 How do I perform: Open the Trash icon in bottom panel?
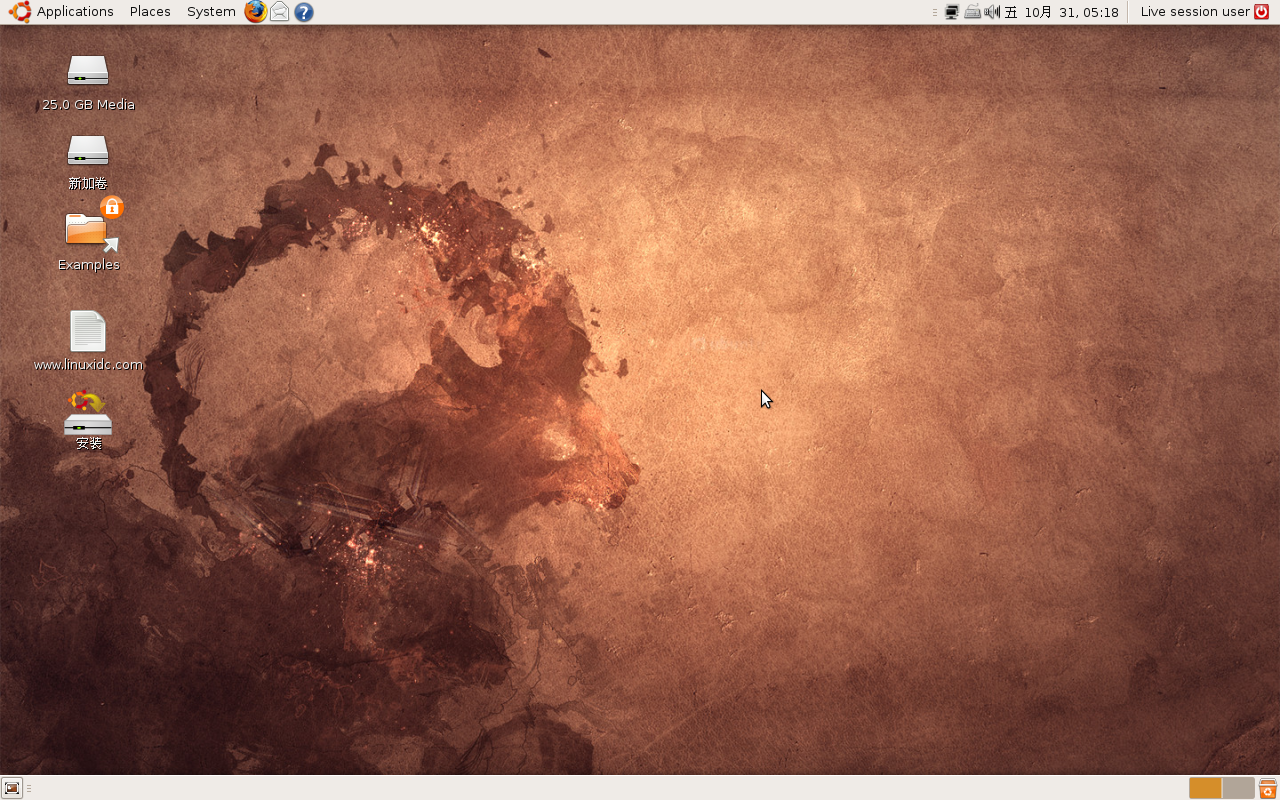(1268, 788)
